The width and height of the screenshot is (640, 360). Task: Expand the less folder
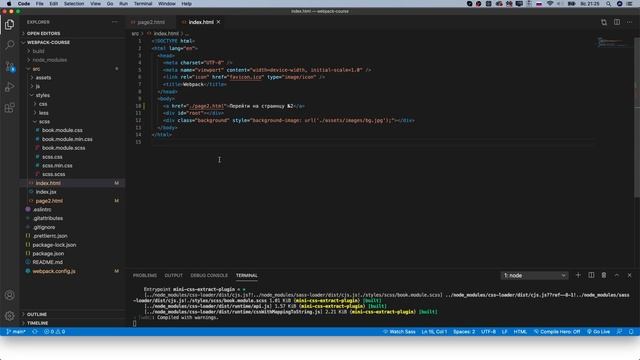(x=43, y=113)
